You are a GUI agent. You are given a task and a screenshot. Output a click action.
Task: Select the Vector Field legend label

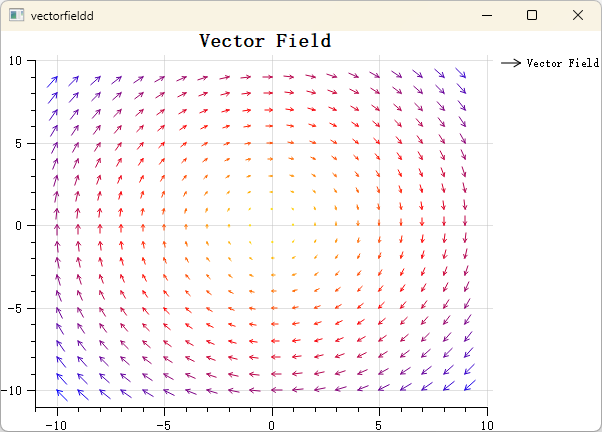pos(562,63)
